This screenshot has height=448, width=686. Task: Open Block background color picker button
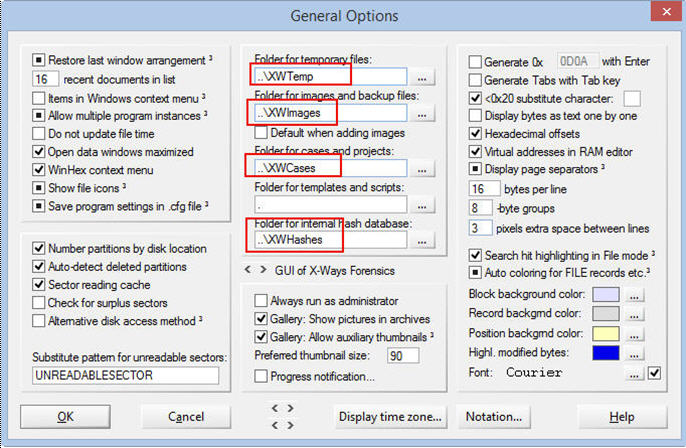pos(636,295)
